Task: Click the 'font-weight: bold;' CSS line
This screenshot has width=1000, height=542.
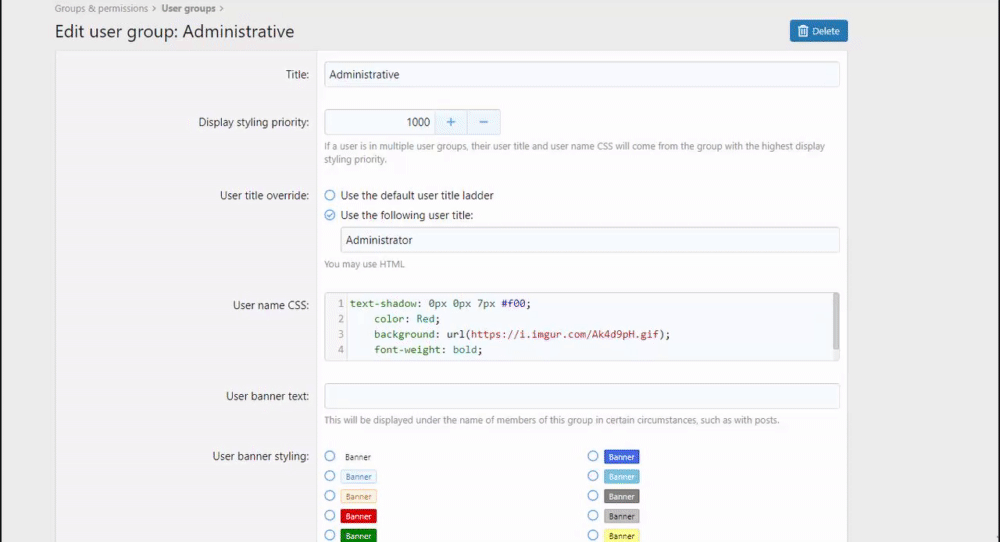Action: click(428, 349)
